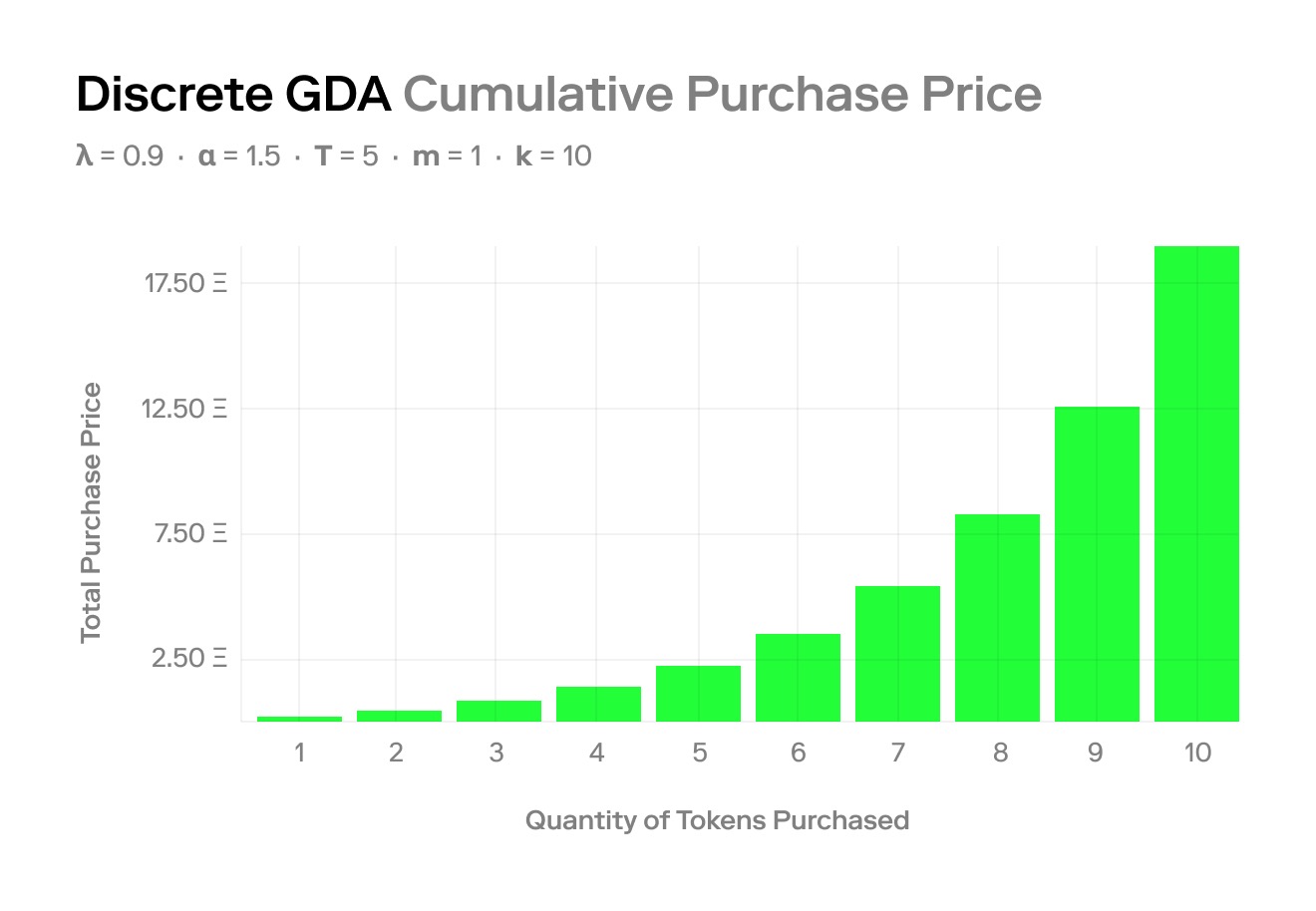This screenshot has height=911, width=1316.
Task: Click the 2.50 Ξ y-axis label
Action: click(190, 659)
